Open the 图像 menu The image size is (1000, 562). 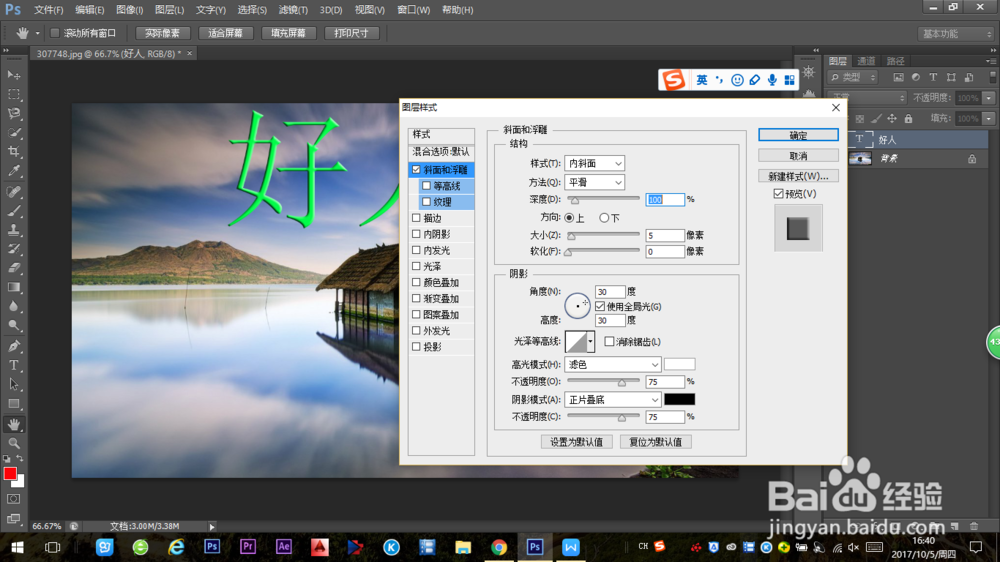129,10
